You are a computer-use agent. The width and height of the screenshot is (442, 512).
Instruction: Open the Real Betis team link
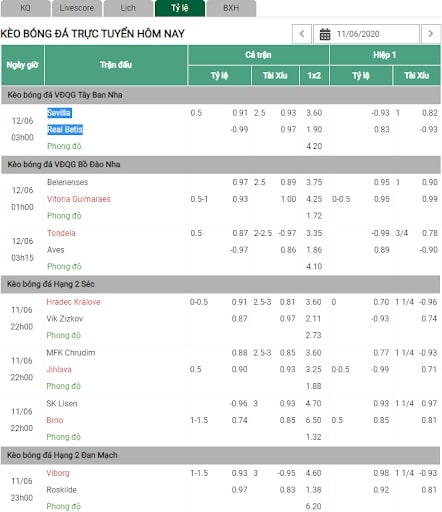65,130
